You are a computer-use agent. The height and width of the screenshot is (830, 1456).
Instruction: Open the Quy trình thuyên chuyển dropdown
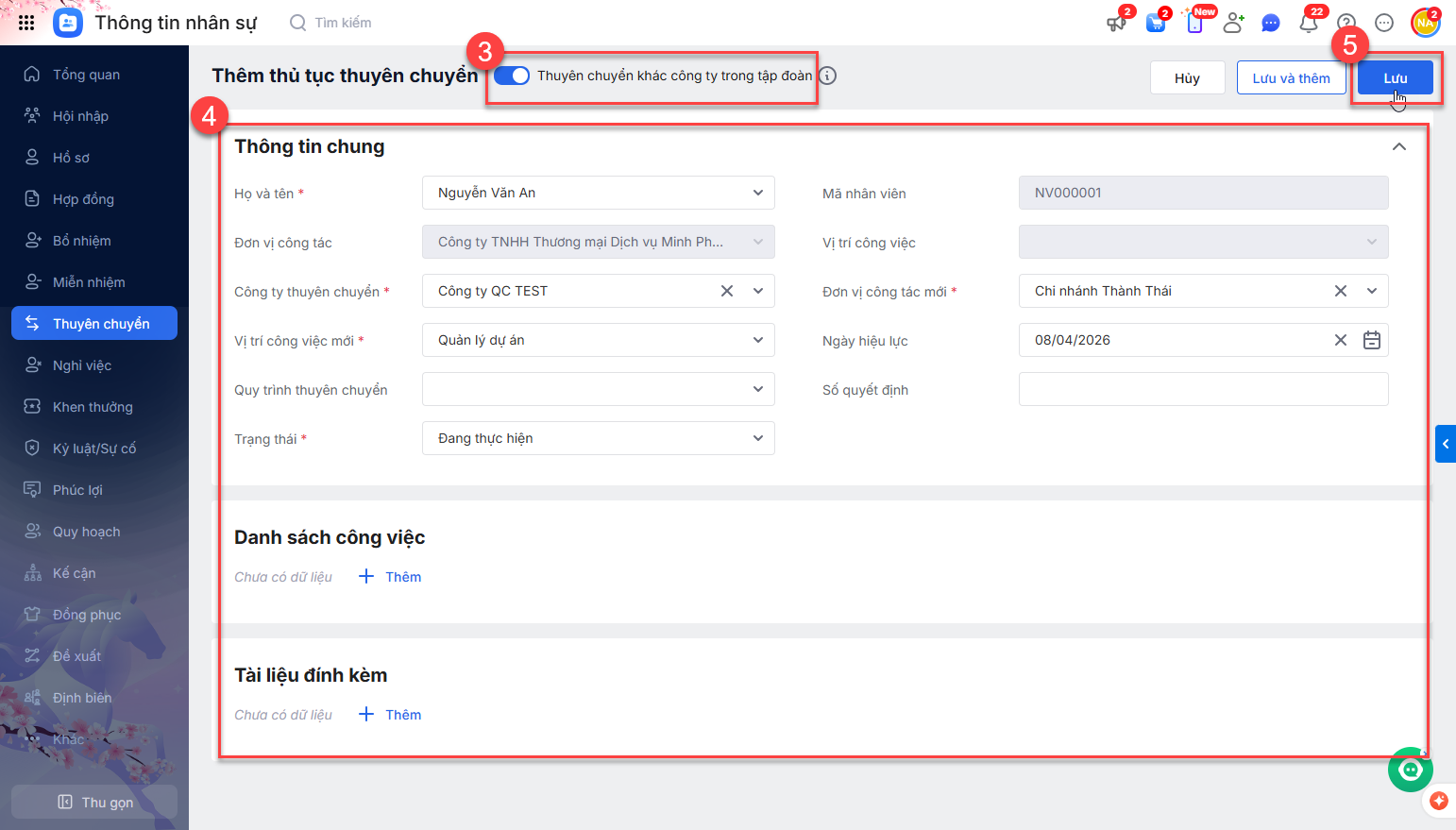point(757,389)
